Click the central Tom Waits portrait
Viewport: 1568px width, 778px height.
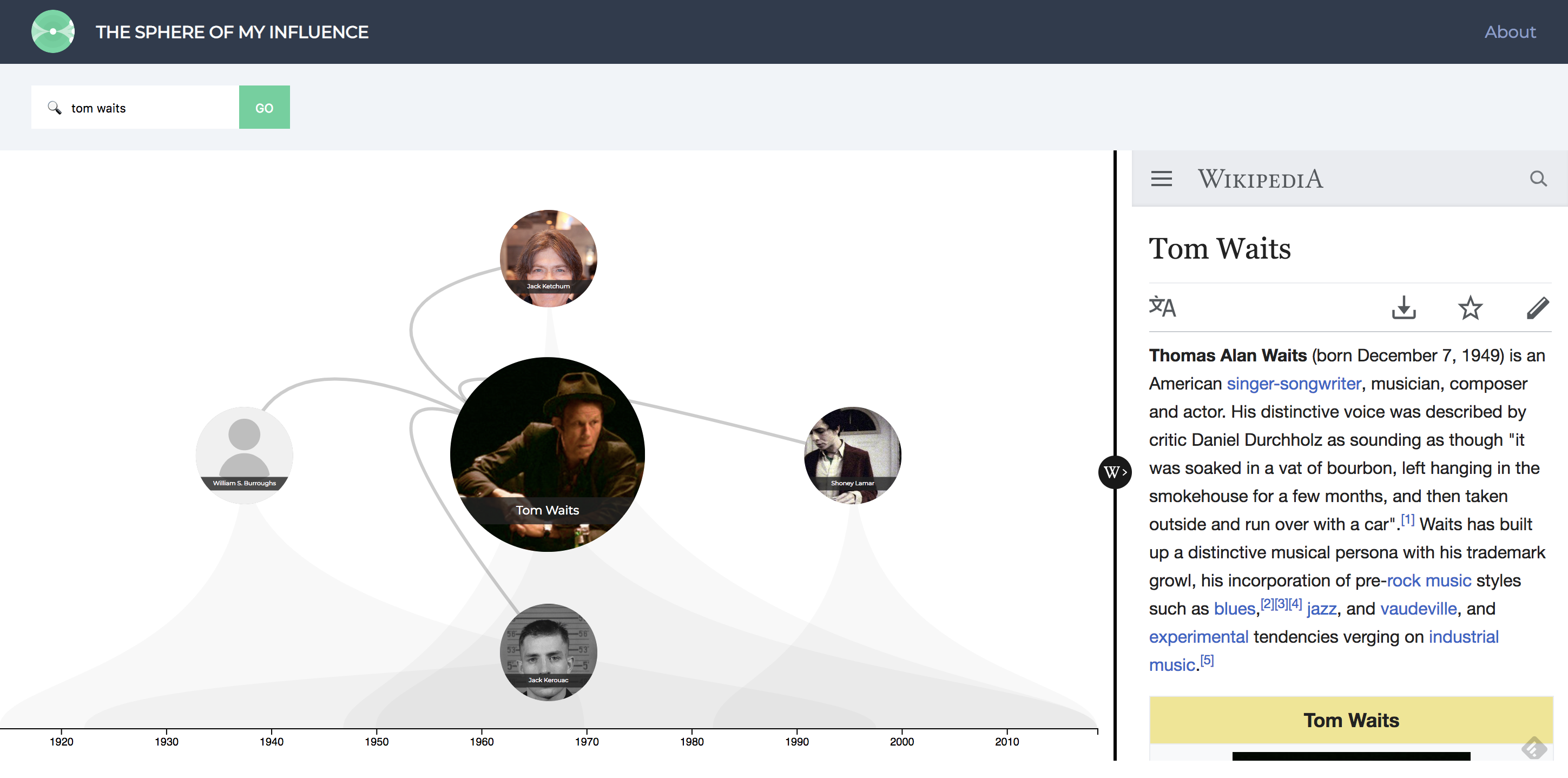(547, 454)
